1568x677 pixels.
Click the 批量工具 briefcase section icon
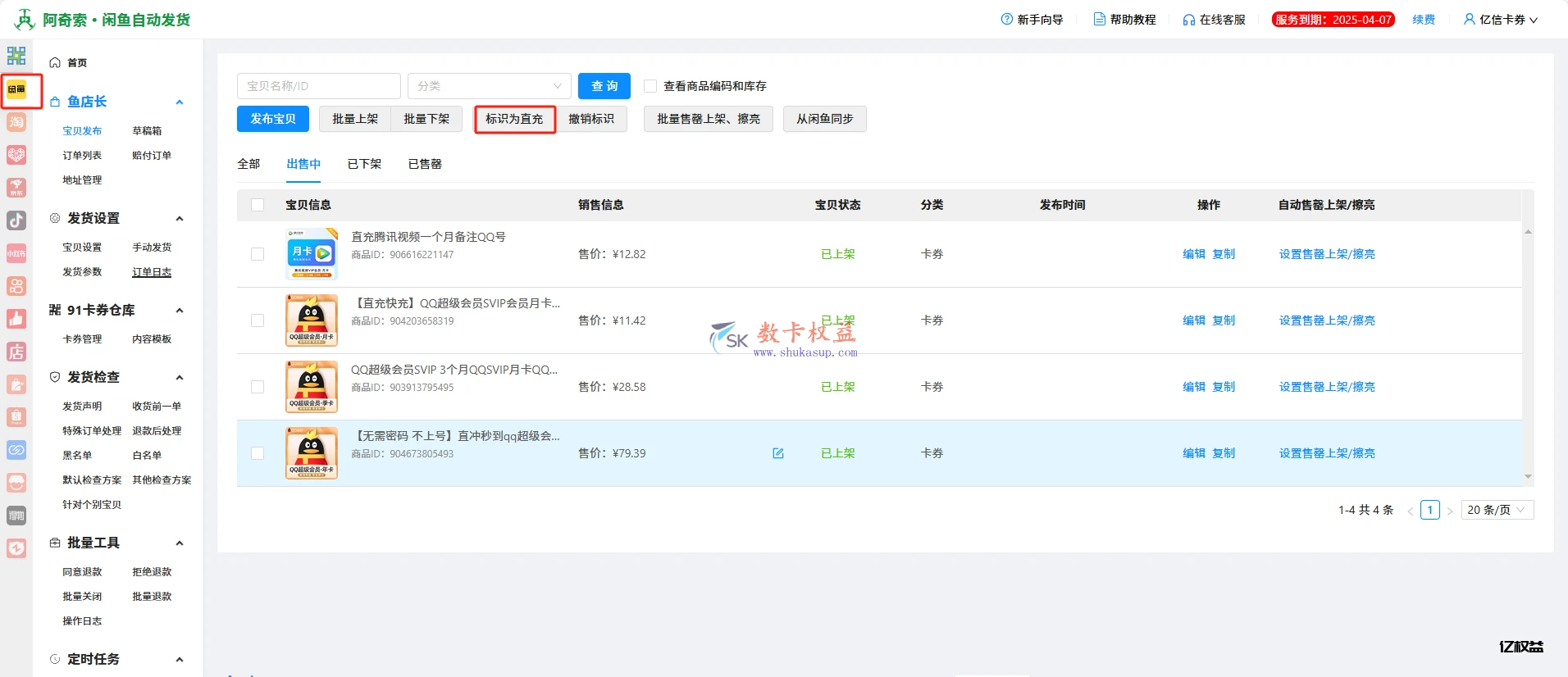point(55,543)
